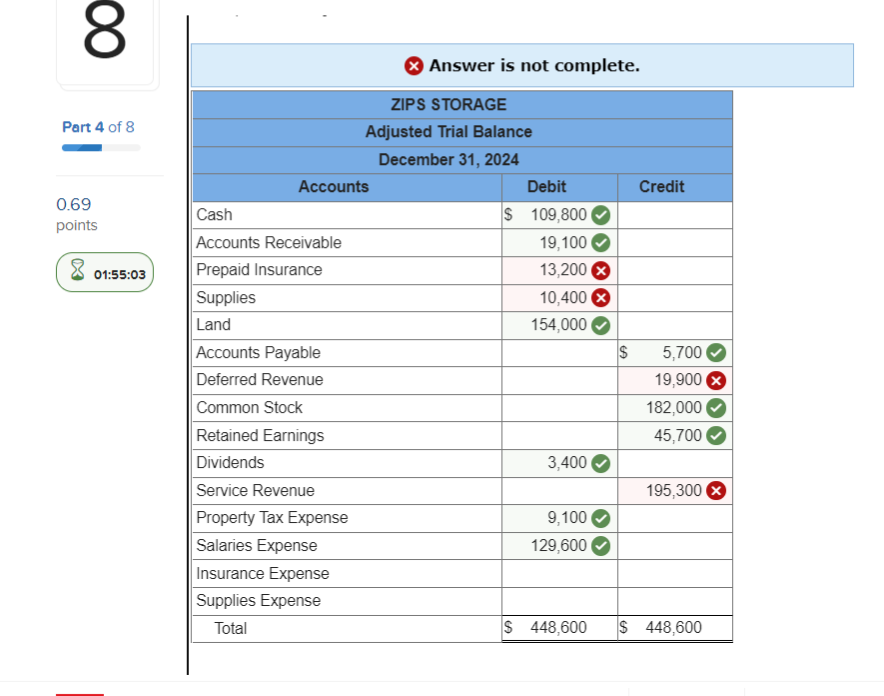The image size is (884, 696).
Task: Click the Cash debit value 109,800
Action: pyautogui.click(x=558, y=215)
